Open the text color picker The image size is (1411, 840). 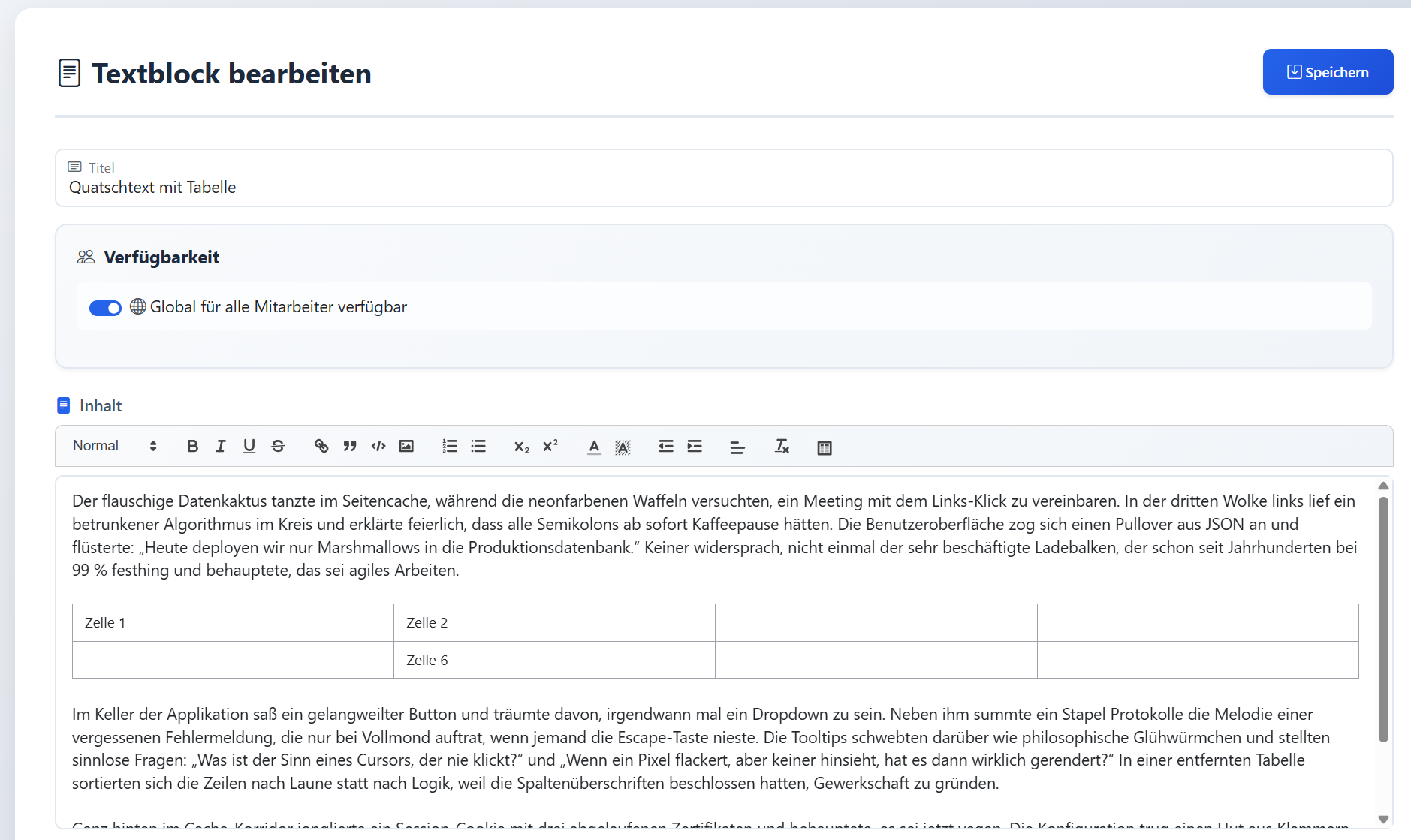pyautogui.click(x=593, y=446)
